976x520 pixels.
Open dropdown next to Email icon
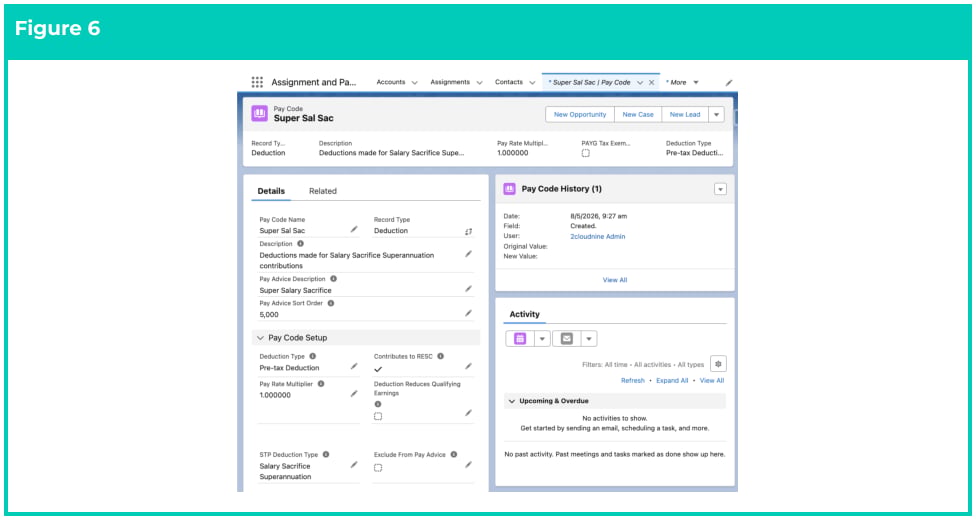[x=589, y=338]
